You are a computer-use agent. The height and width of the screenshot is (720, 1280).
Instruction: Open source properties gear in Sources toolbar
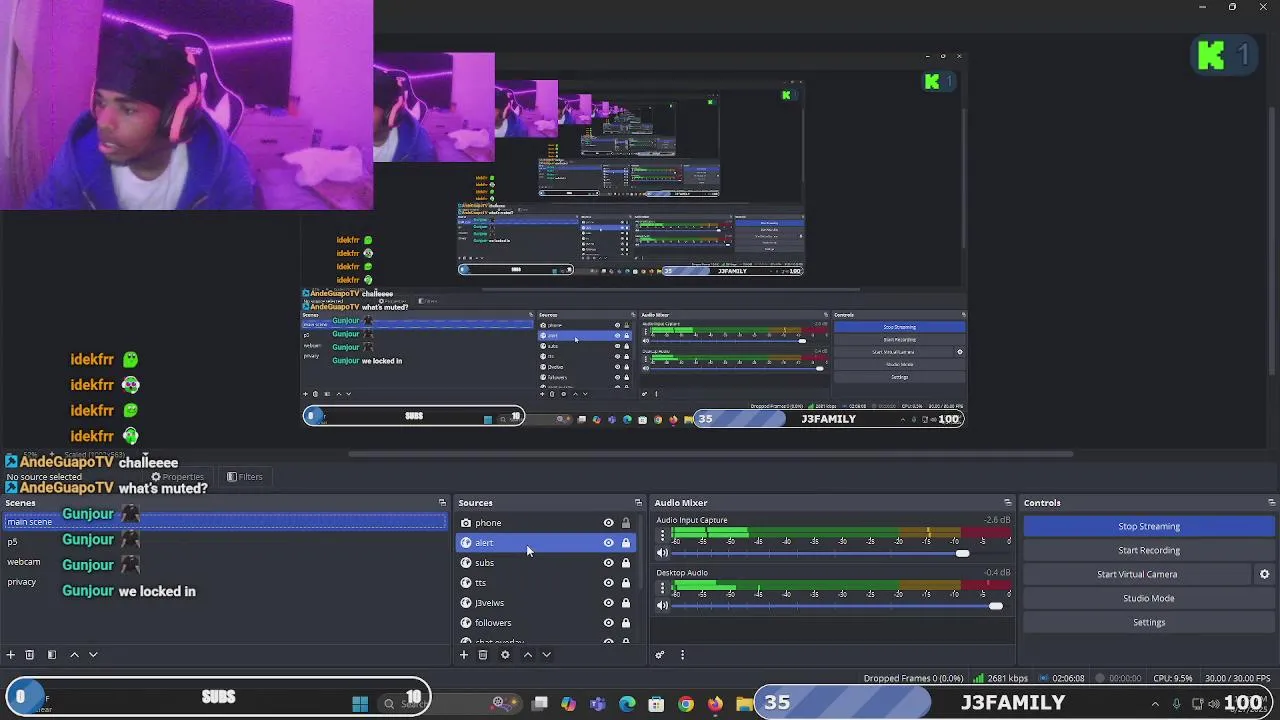(x=505, y=655)
